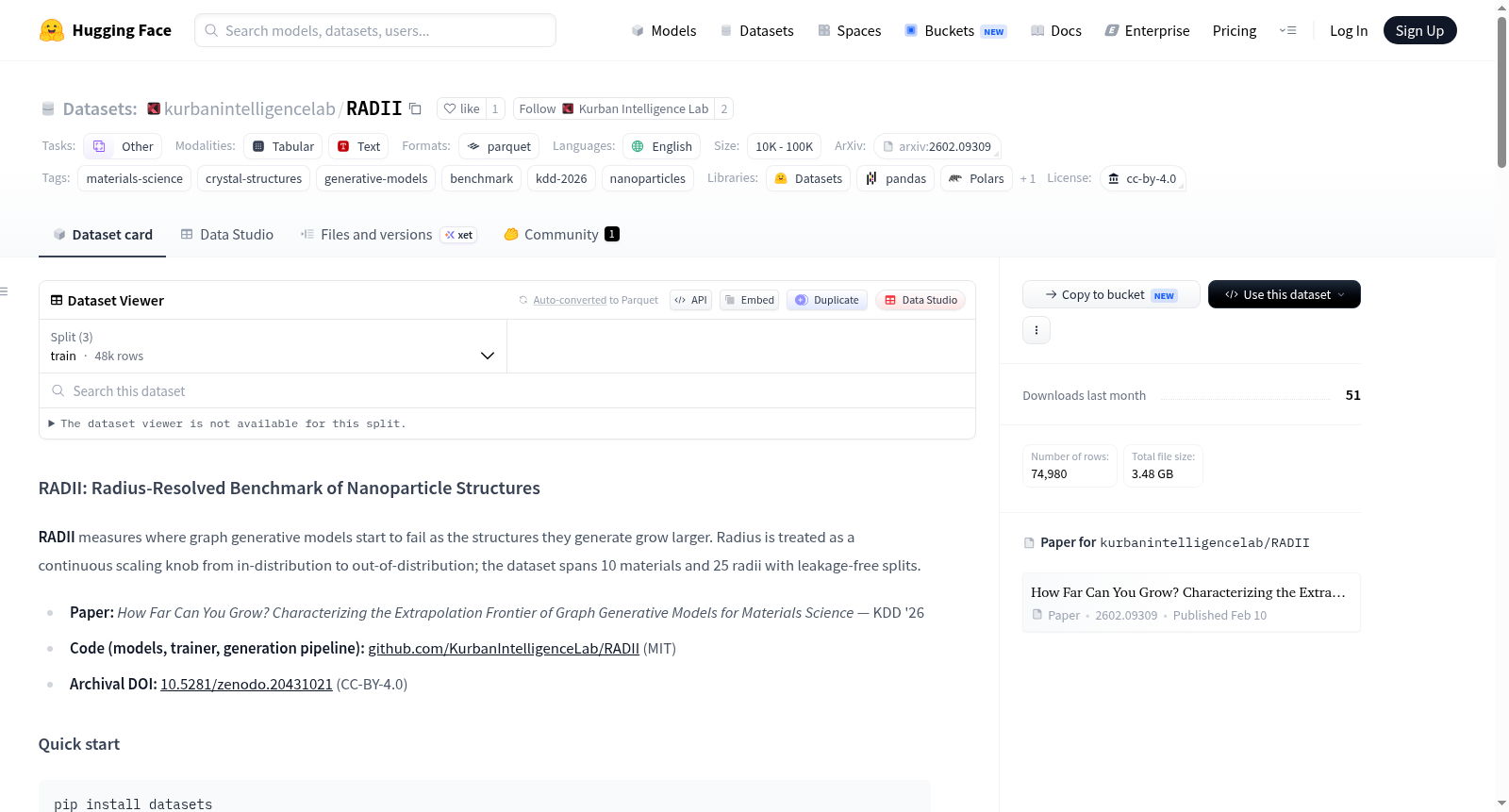The height and width of the screenshot is (812, 1509).
Task: Open the navigation overflow menu icon
Action: tap(1287, 30)
